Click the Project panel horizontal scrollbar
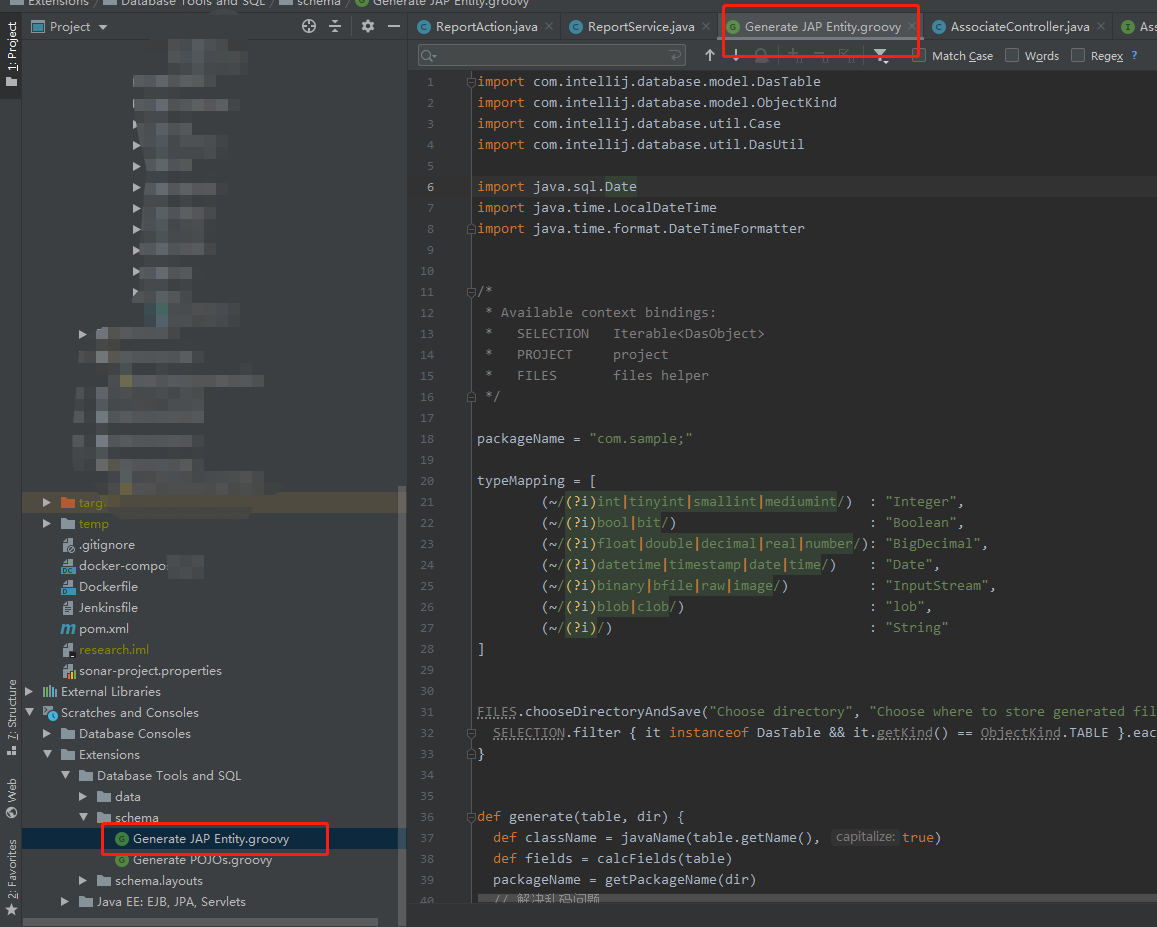Screen dimensions: 1157x927 (x=201, y=922)
